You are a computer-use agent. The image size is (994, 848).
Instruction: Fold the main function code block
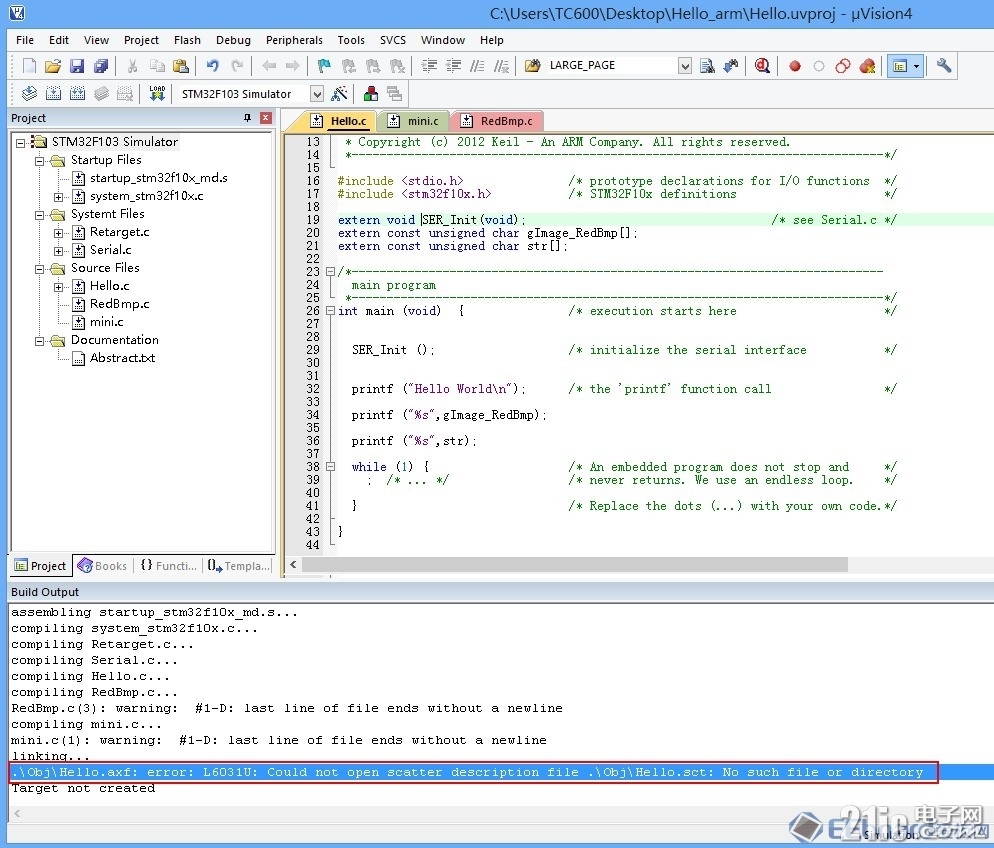[x=330, y=311]
